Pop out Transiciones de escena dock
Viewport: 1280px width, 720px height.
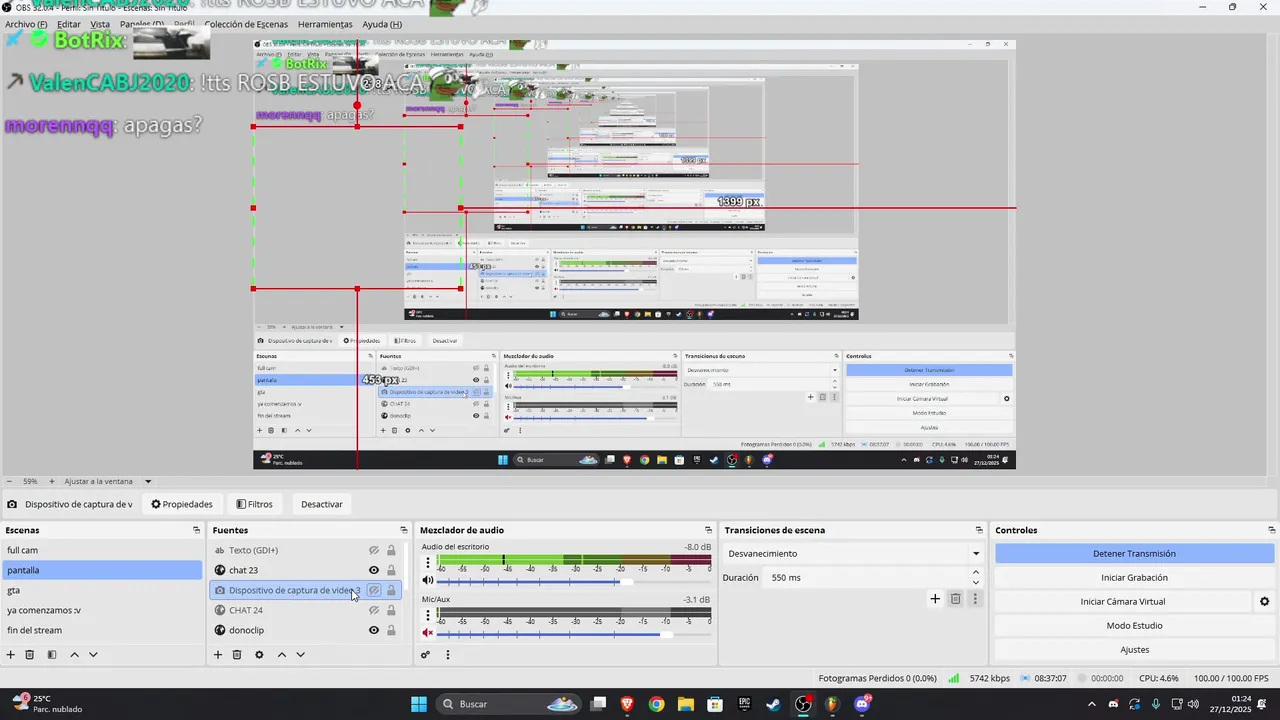click(x=979, y=530)
